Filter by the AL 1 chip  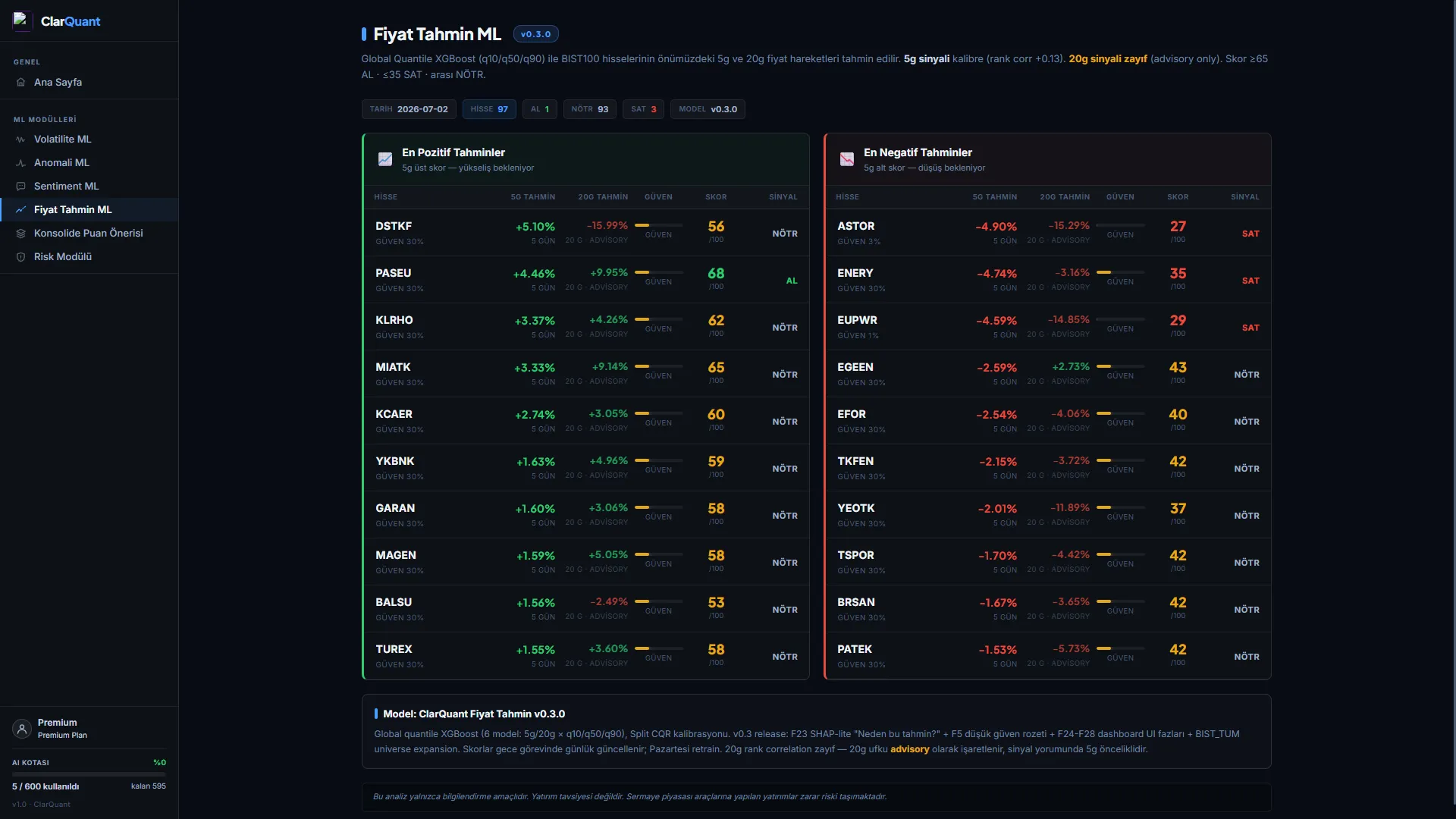[x=540, y=109]
